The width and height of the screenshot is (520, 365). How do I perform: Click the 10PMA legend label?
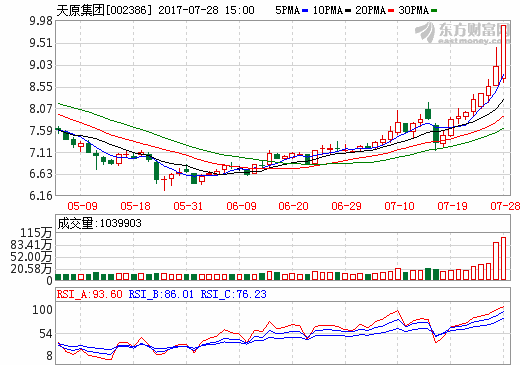328,10
